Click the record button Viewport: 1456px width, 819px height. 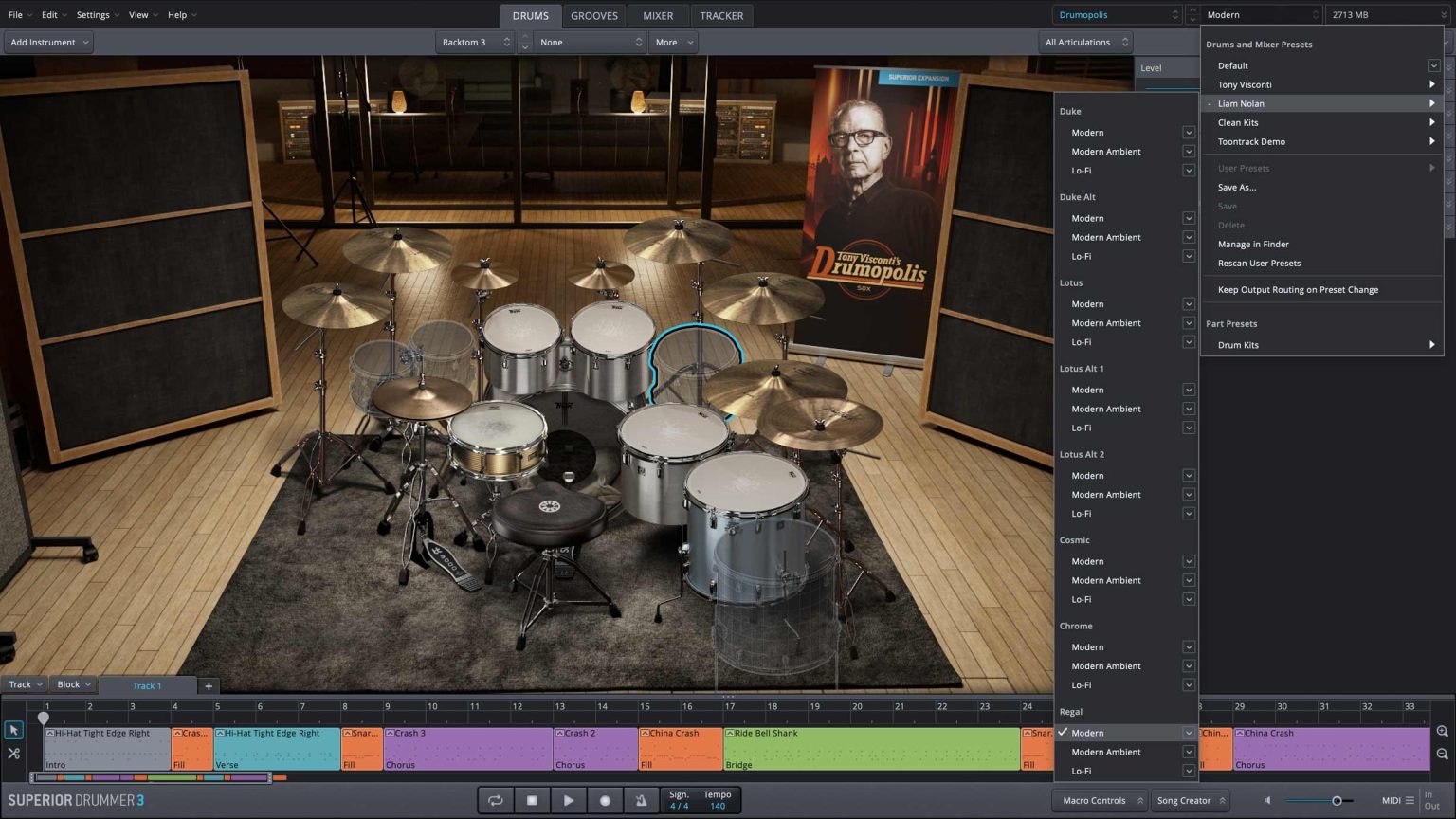(x=605, y=800)
